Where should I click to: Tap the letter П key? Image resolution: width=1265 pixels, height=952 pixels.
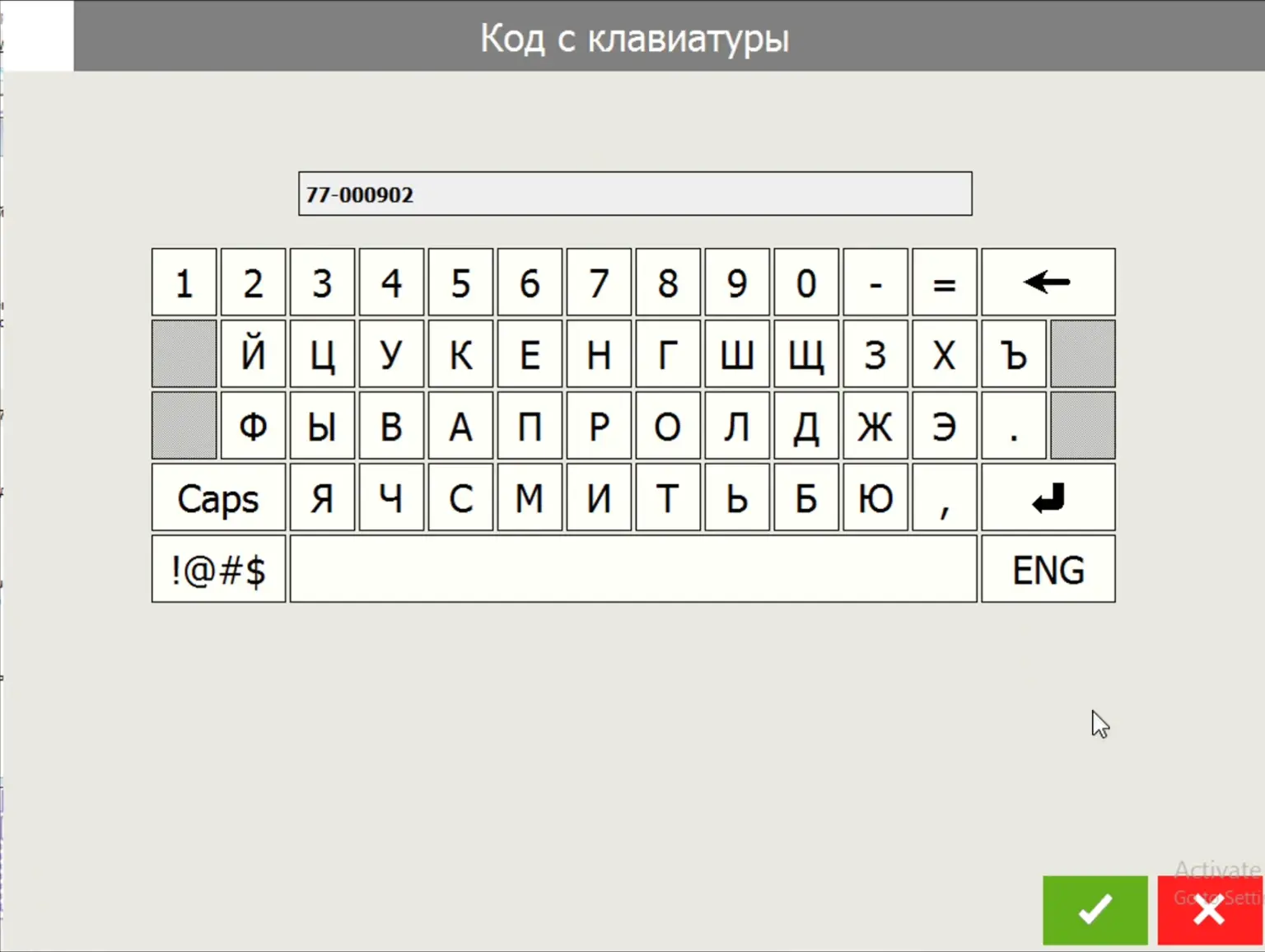pyautogui.click(x=530, y=426)
